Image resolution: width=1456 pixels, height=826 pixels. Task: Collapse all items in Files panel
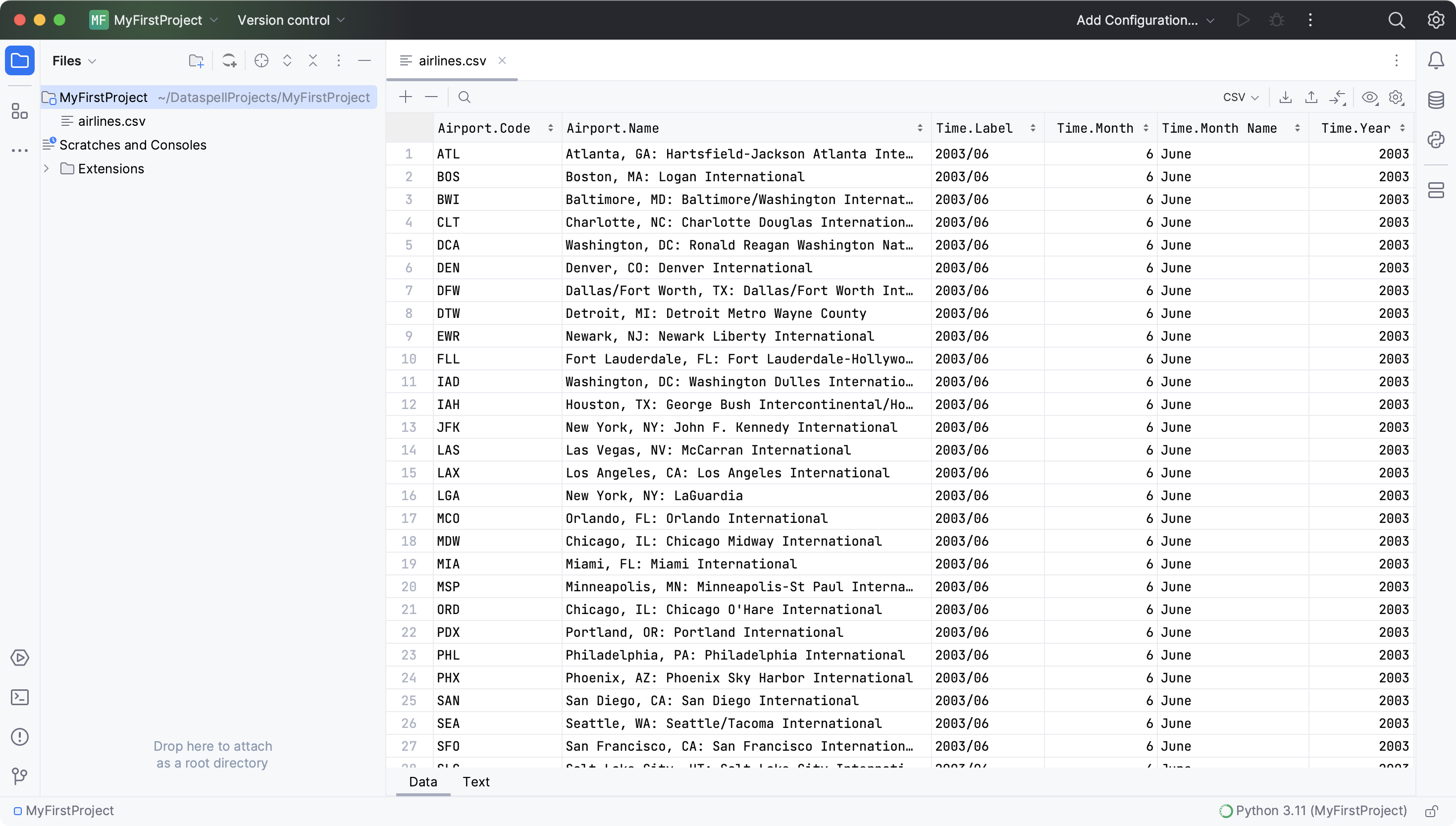pos(313,61)
